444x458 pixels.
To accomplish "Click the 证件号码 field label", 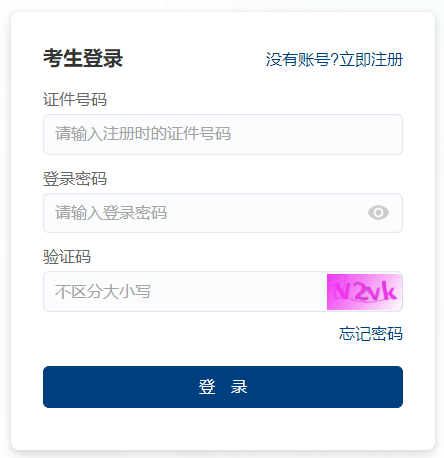I will [75, 99].
